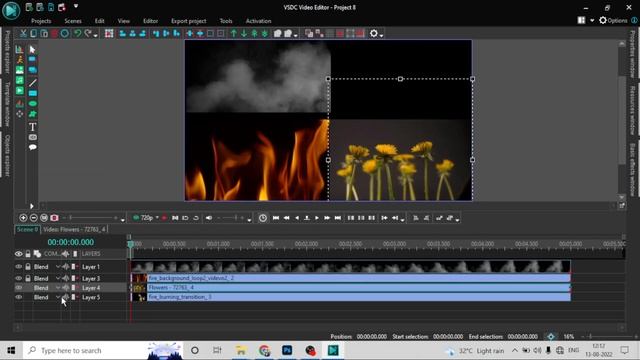The image size is (640, 360).
Task: Click the Undo arrow icon
Action: [77, 33]
